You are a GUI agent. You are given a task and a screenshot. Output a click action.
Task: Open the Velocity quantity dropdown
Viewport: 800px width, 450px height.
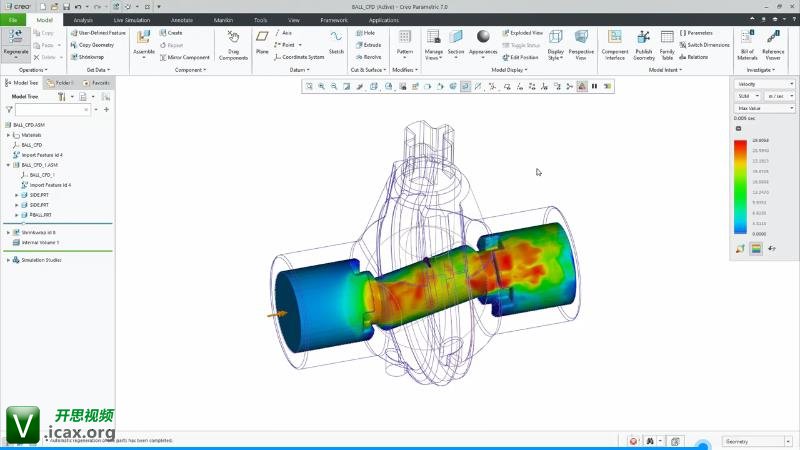[x=764, y=84]
